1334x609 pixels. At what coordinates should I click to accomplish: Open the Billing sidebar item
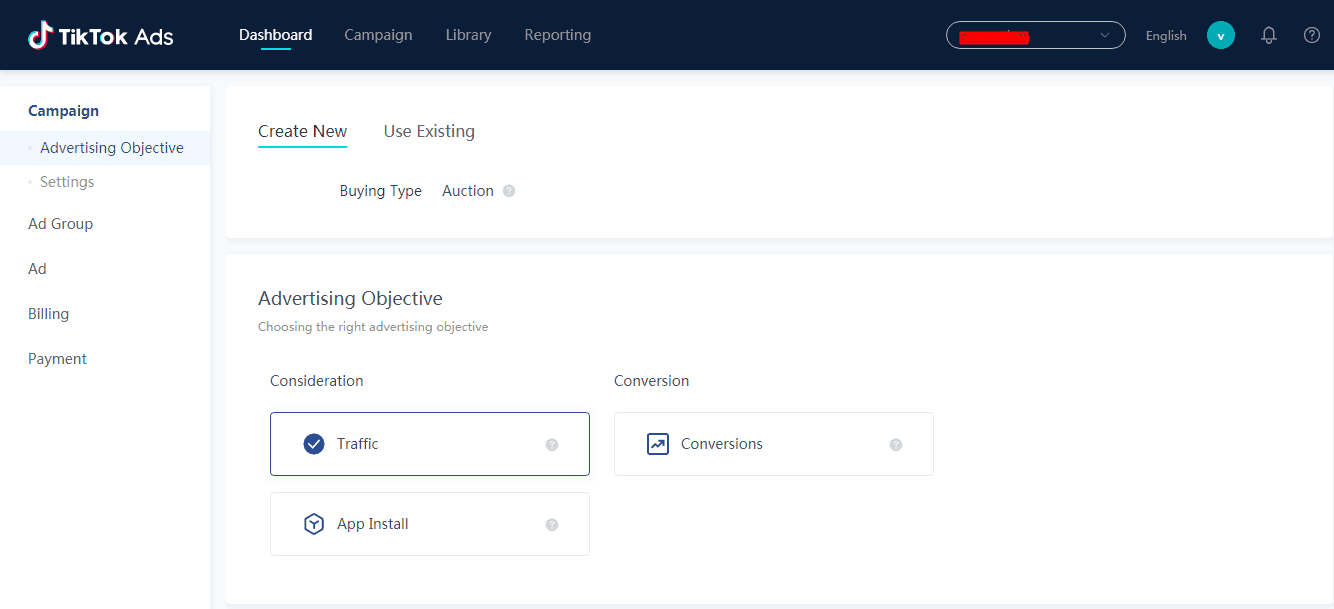tap(48, 314)
